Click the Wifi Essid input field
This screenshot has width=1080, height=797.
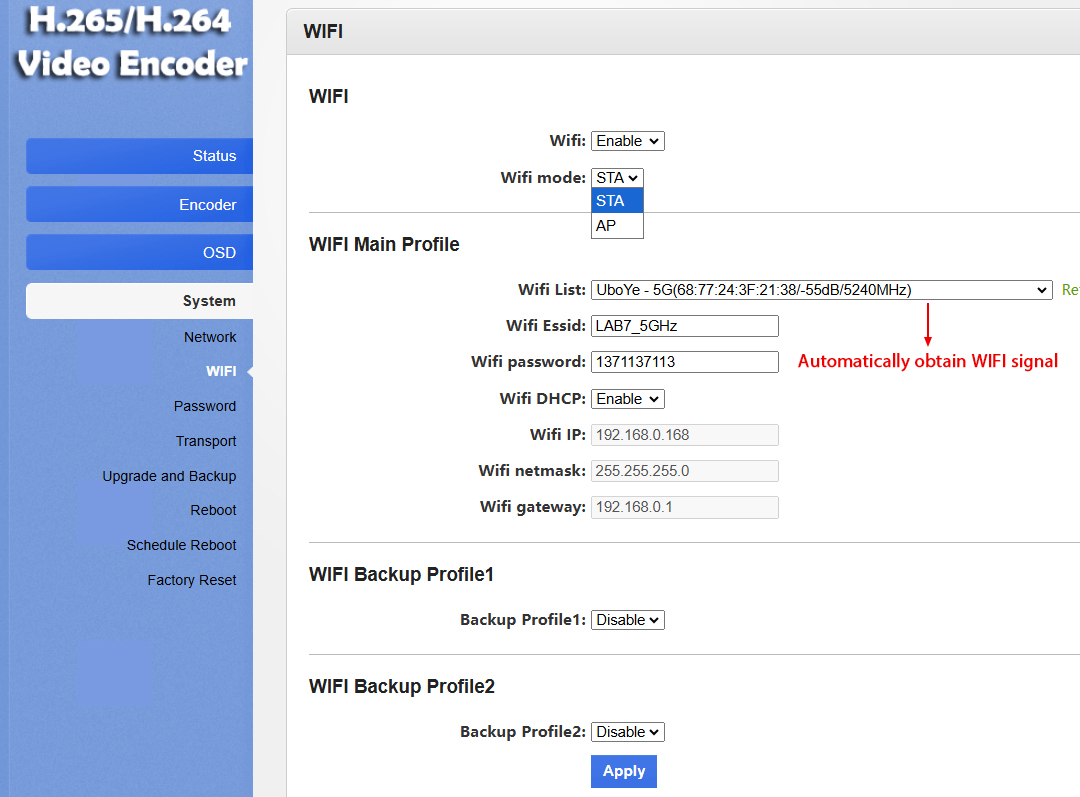pyautogui.click(x=685, y=326)
